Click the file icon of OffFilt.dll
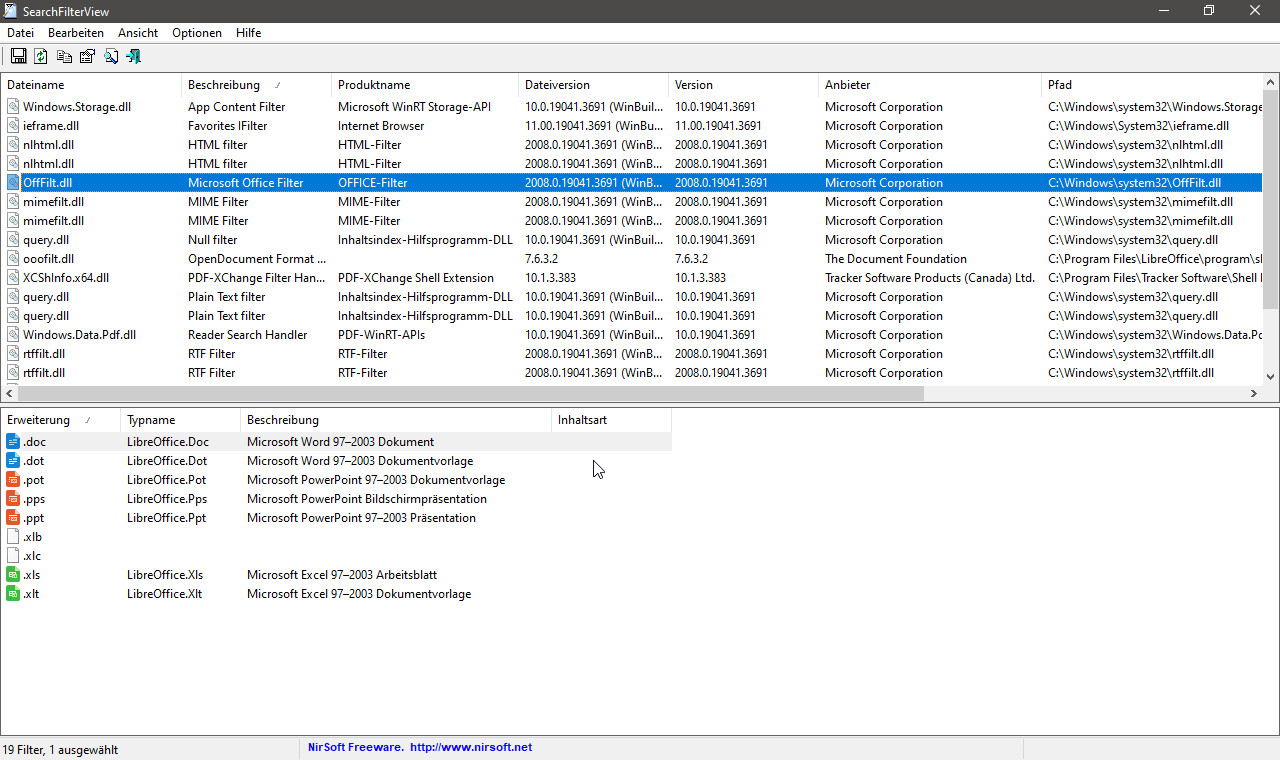 pyautogui.click(x=13, y=182)
